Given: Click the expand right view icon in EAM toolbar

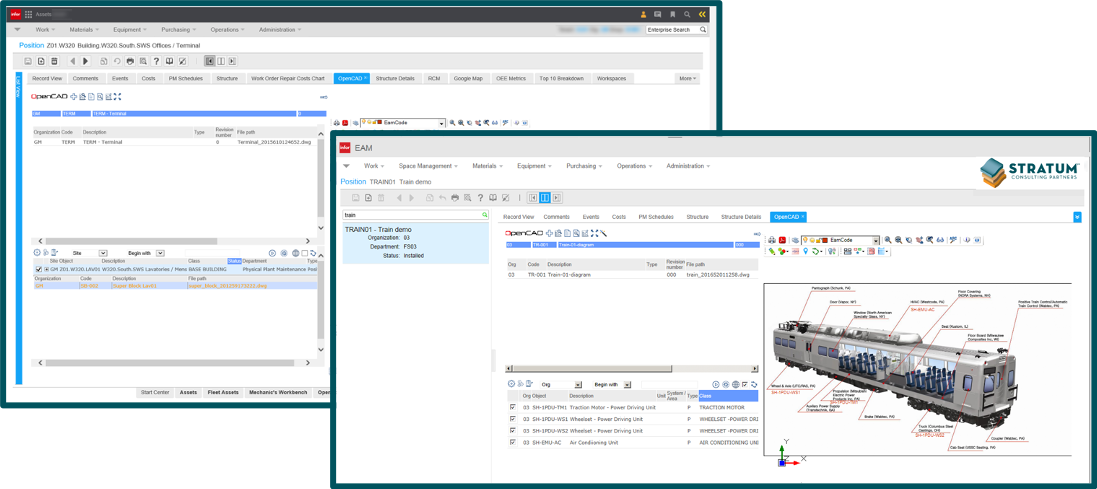Looking at the screenshot, I should [x=557, y=198].
